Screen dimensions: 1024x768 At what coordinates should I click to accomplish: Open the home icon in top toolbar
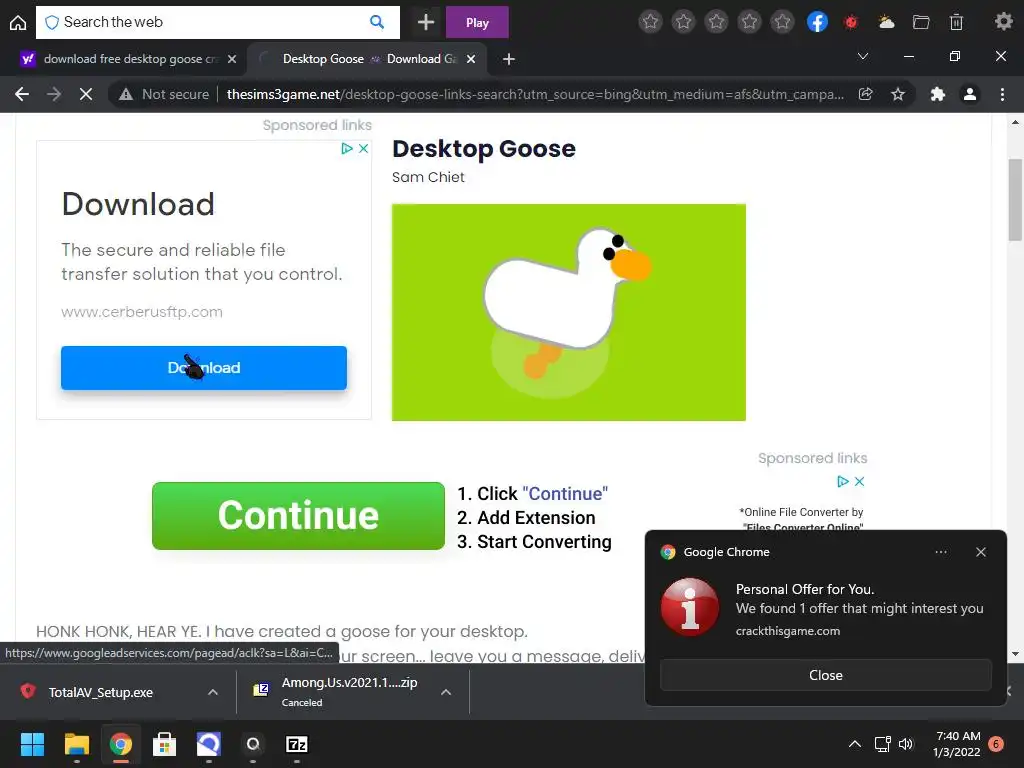18,23
